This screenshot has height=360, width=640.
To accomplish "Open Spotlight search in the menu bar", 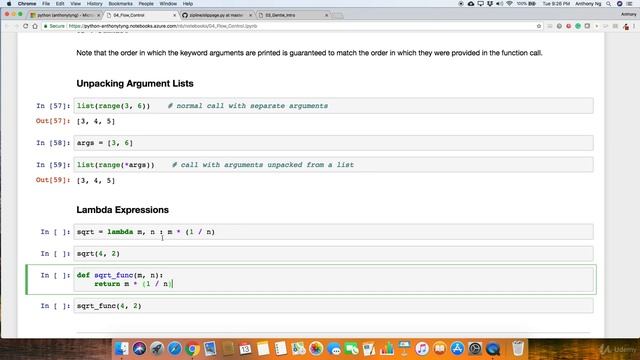I will [609, 4].
